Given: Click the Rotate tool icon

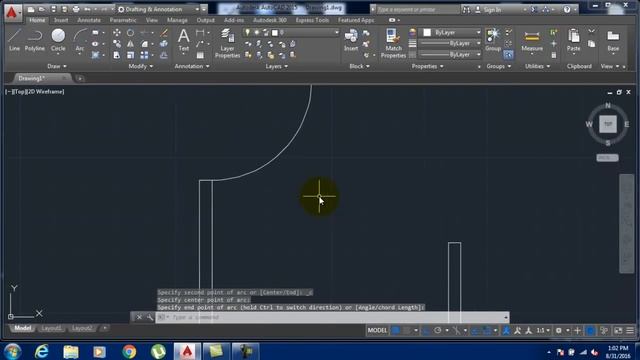Looking at the screenshot, I should point(130,33).
